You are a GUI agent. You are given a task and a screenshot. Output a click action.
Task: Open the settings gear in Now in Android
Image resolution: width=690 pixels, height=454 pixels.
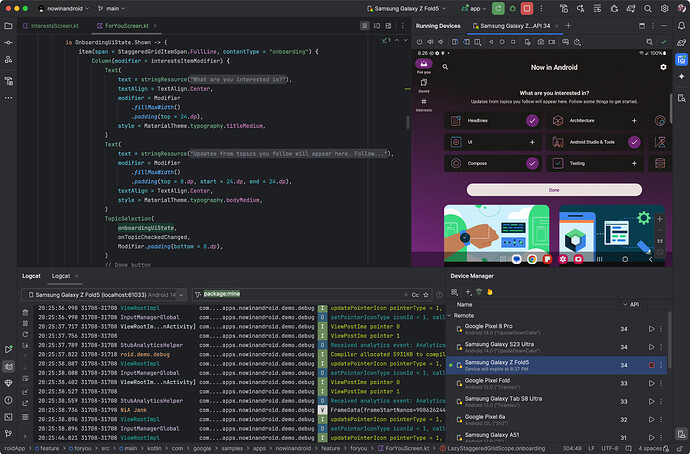(x=662, y=66)
